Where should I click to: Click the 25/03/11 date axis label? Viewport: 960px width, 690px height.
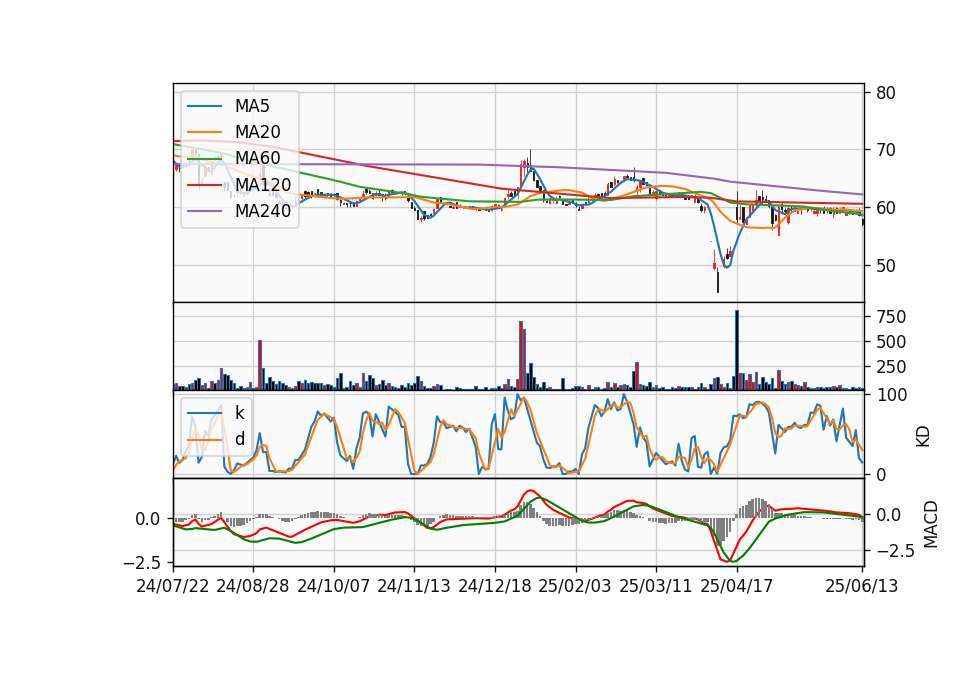pos(656,586)
